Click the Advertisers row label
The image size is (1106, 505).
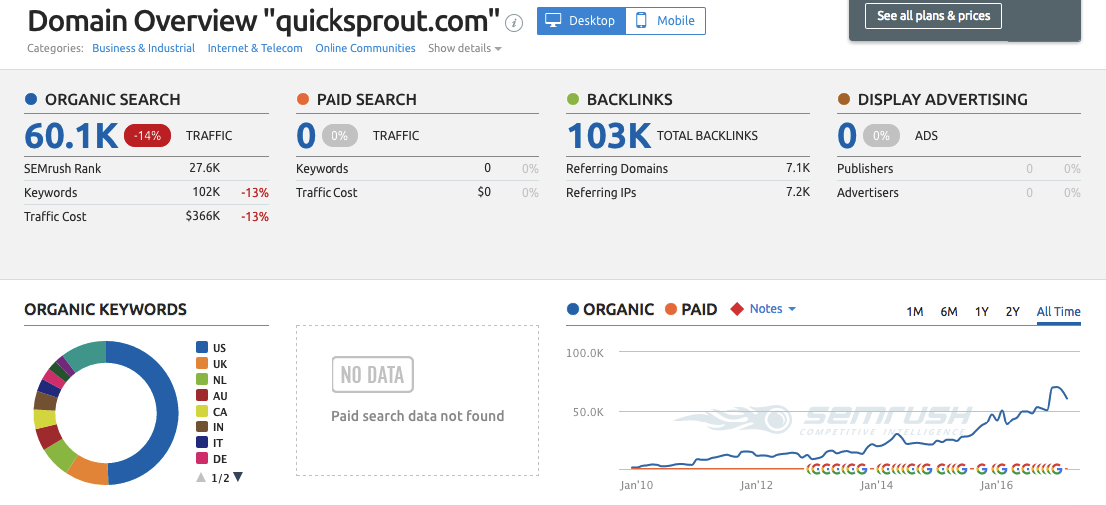coord(868,192)
